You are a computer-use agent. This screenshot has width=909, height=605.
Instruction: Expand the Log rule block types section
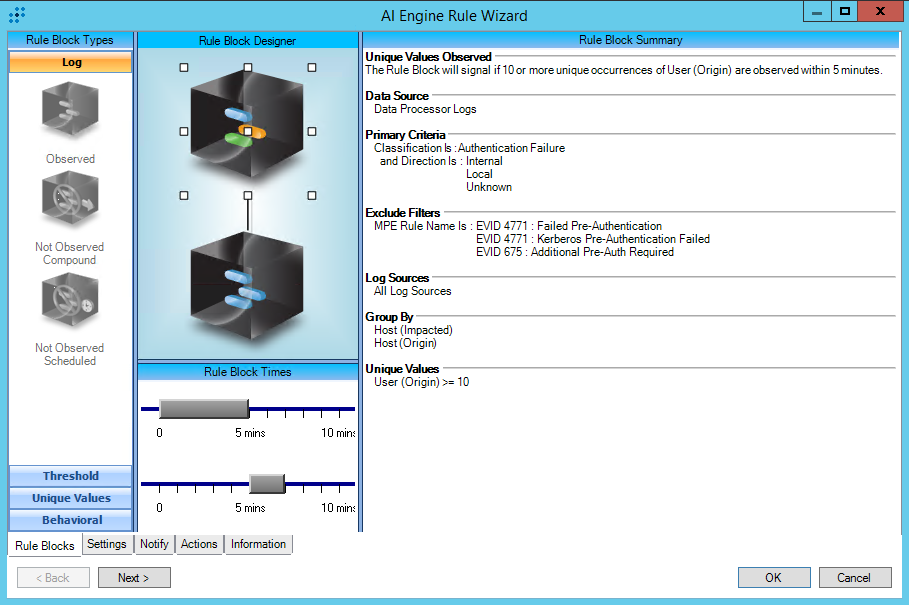[x=70, y=62]
